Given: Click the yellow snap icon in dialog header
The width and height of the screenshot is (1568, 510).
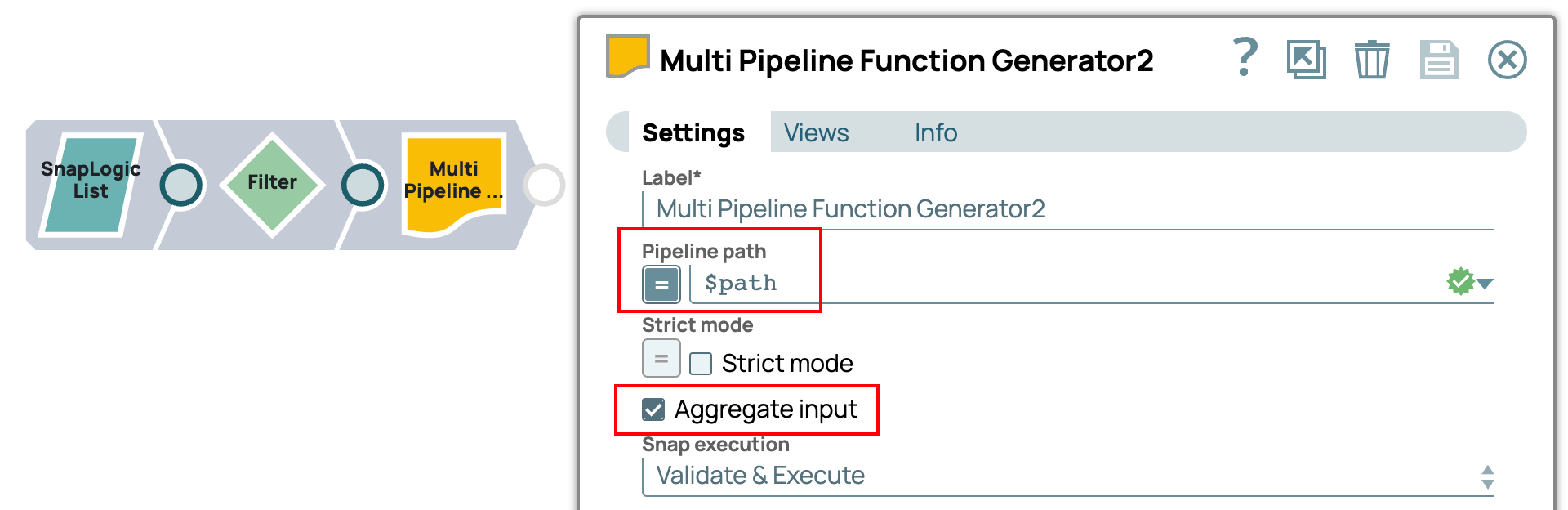Looking at the screenshot, I should coord(626,56).
